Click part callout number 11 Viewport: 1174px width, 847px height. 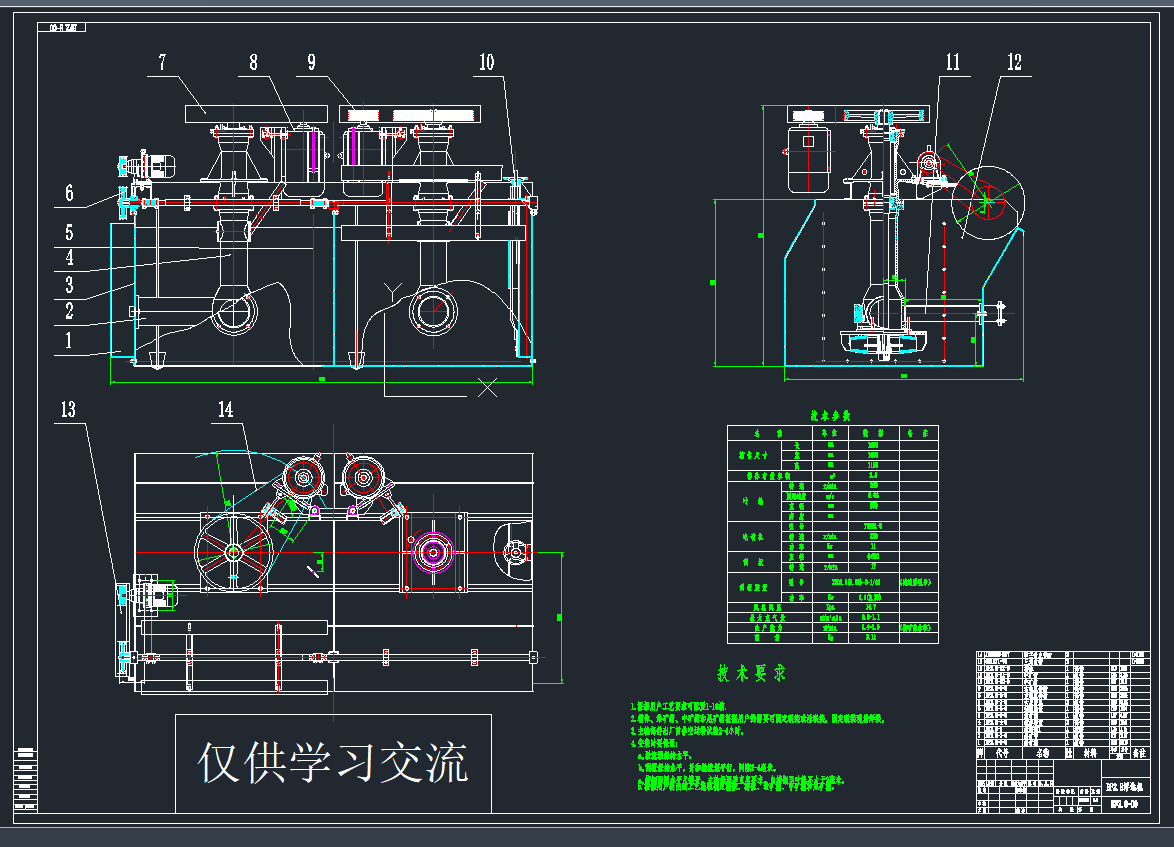pos(952,63)
